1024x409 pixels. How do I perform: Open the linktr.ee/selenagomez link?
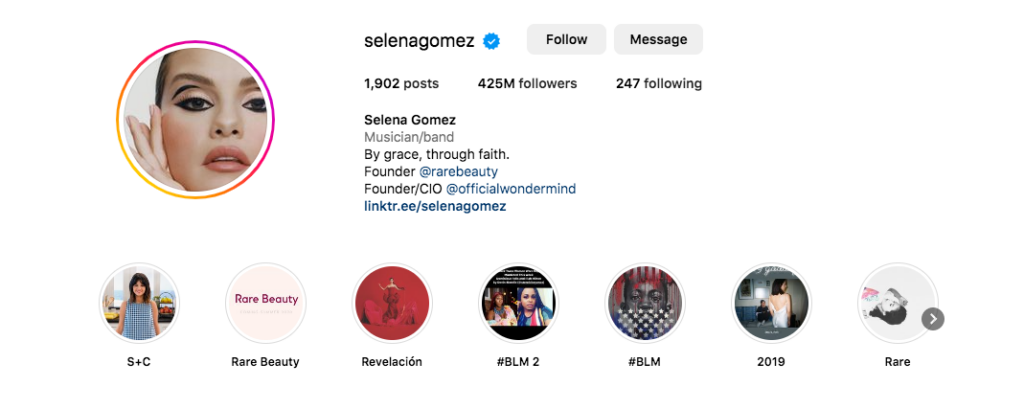[435, 206]
